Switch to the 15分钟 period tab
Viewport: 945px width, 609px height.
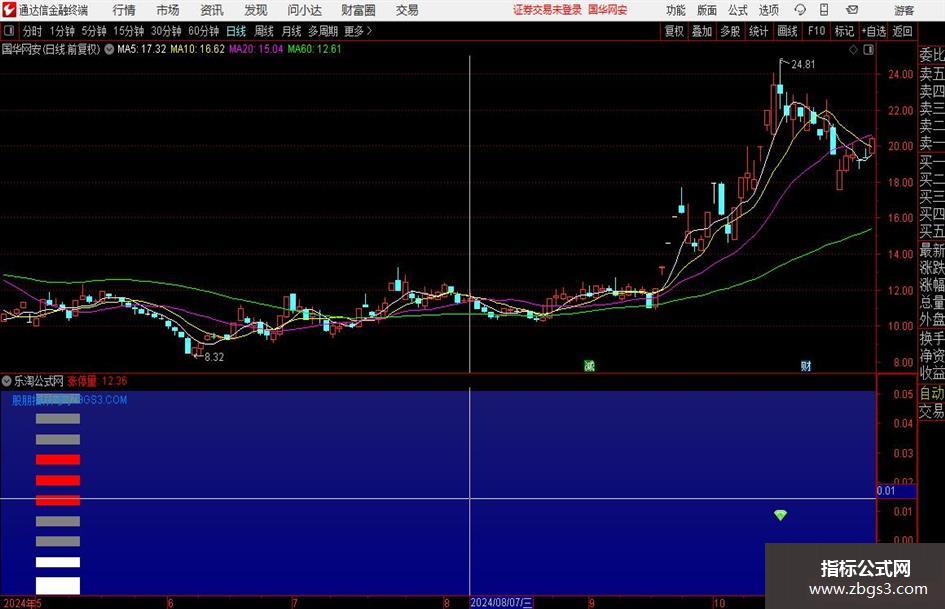pos(129,31)
